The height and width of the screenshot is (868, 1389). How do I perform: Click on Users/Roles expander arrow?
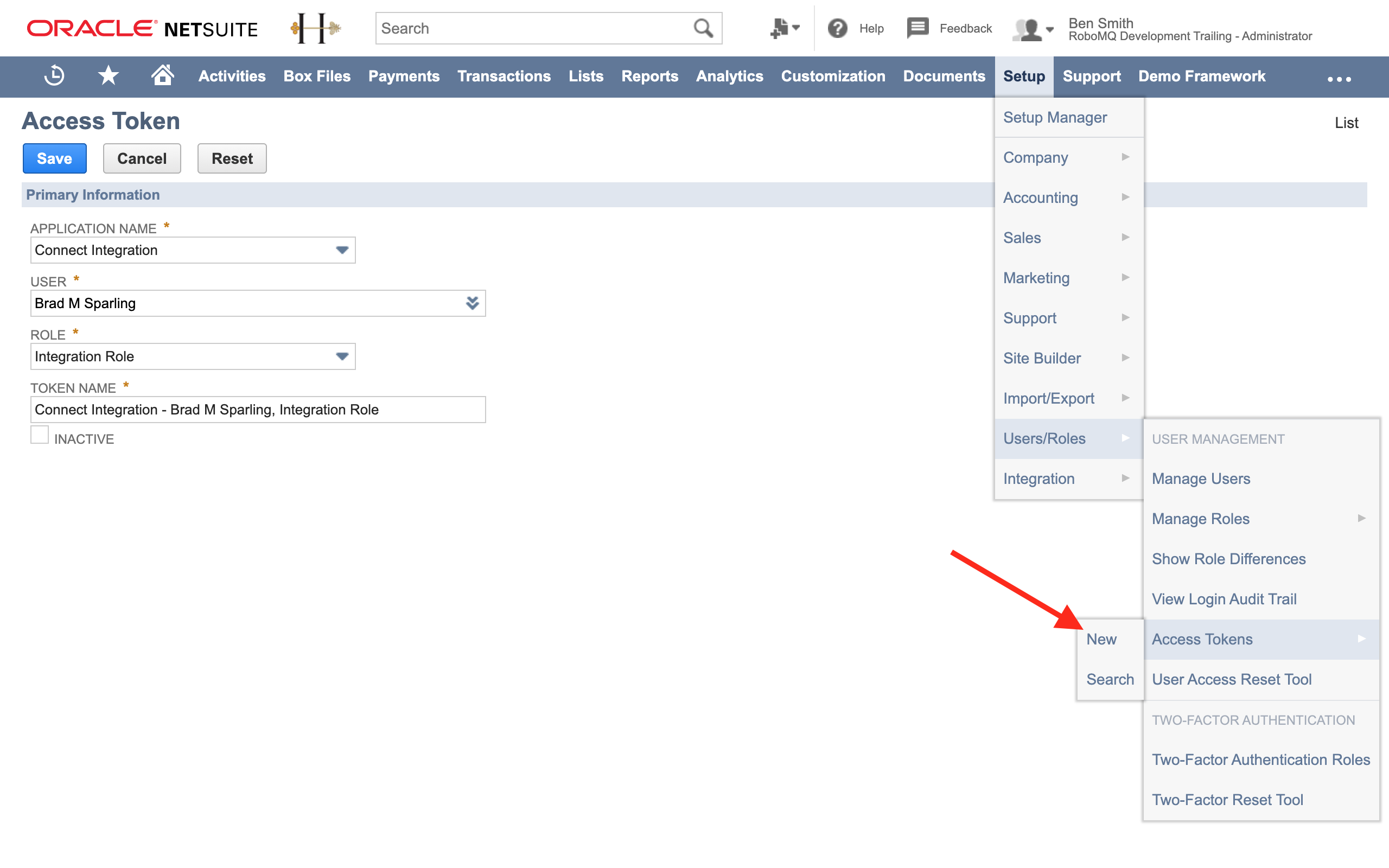click(x=1127, y=438)
